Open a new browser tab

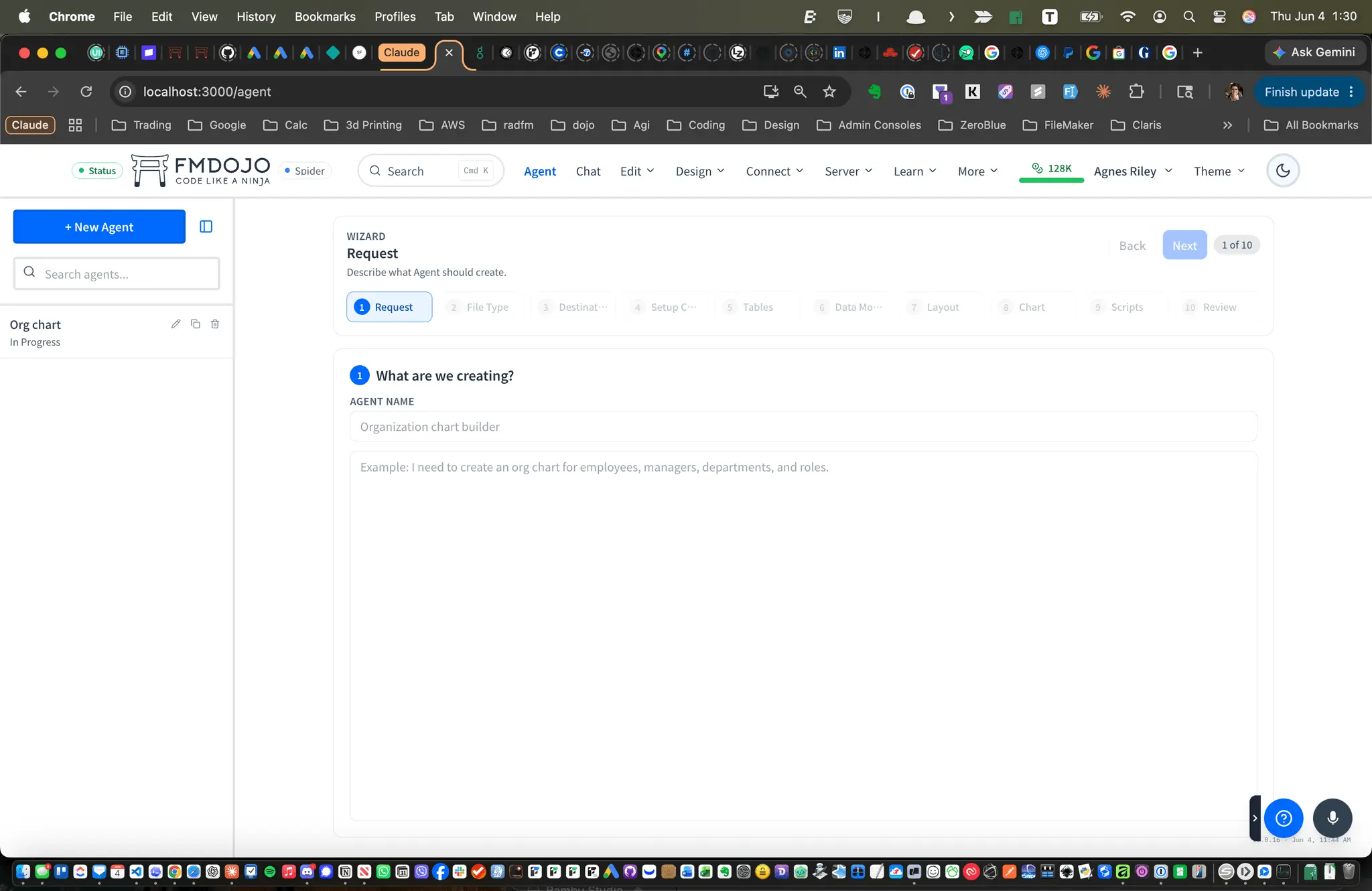click(x=1198, y=52)
